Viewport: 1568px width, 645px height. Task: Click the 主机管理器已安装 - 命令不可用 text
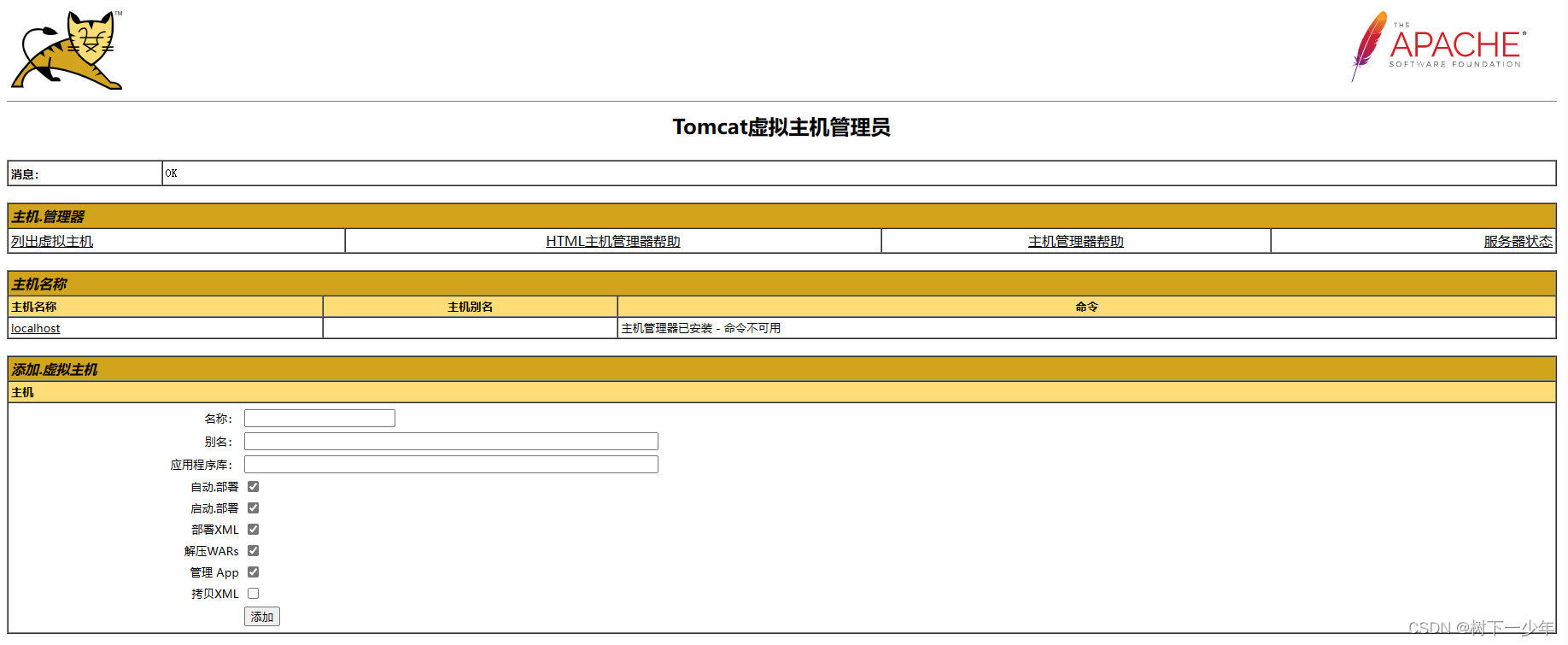tap(700, 328)
